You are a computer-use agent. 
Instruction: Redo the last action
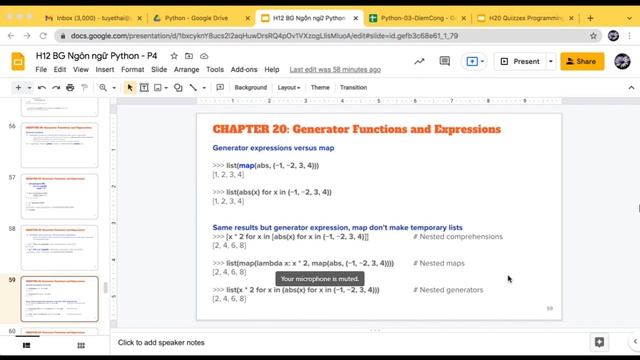click(x=56, y=87)
